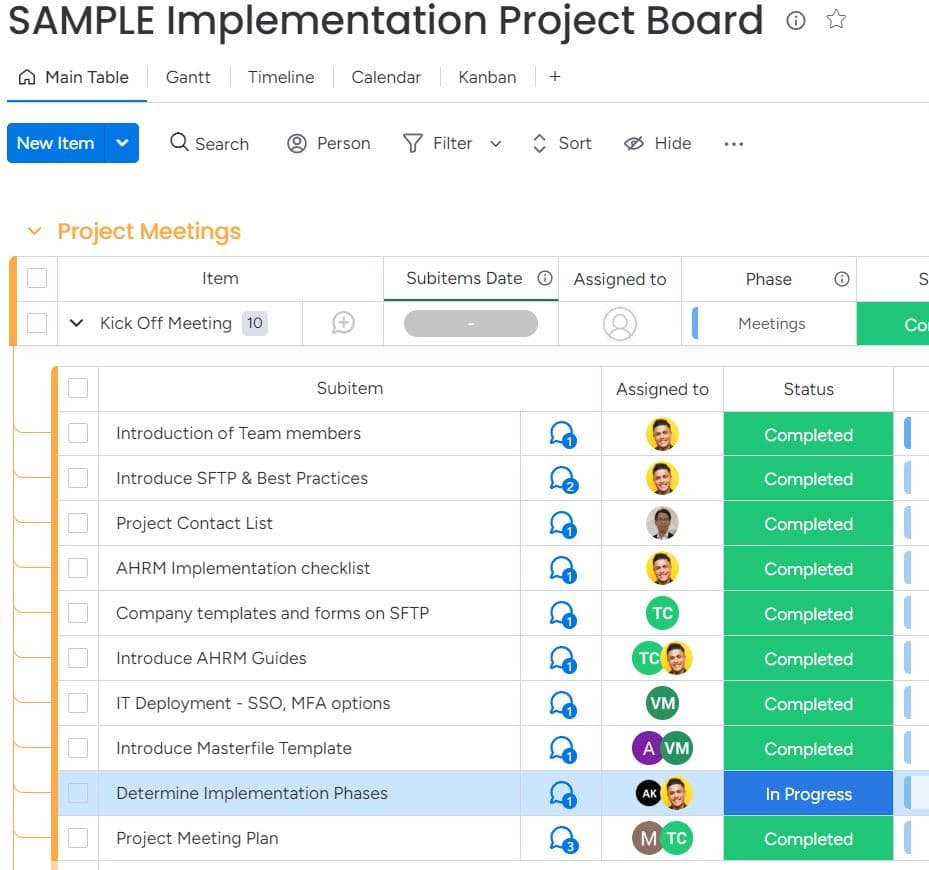Screen dimensions: 929x870
Task: Filter items by Person
Action: [x=329, y=143]
